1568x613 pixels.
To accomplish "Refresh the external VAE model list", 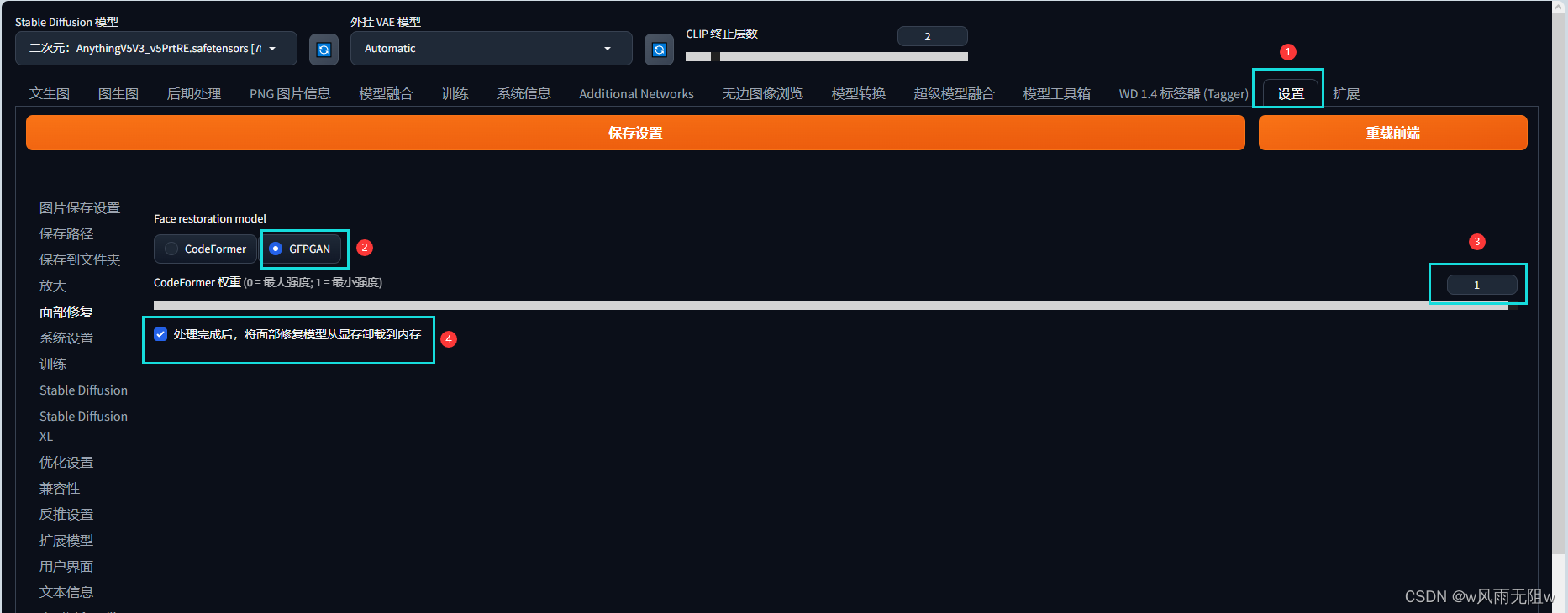I will 660,50.
